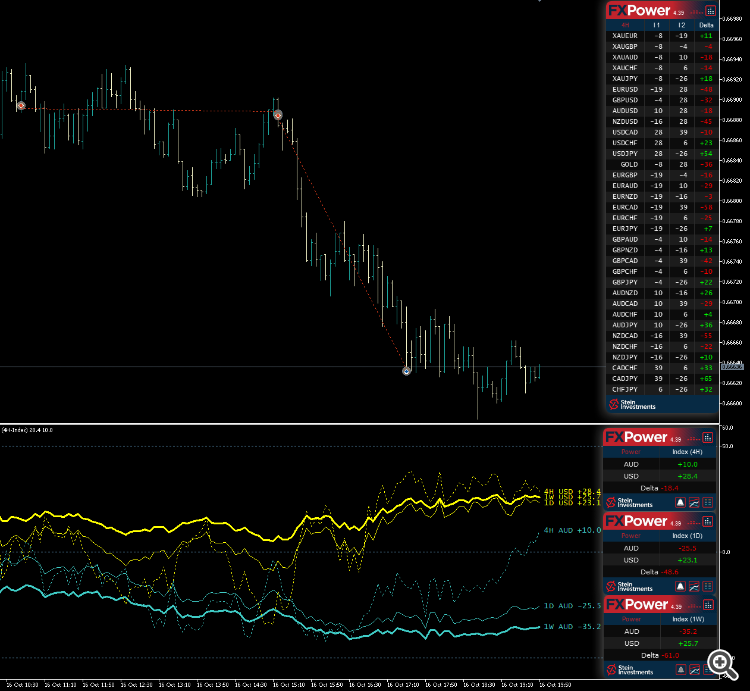Image resolution: width=750 pixels, height=691 pixels.
Task: Select the XAUJPY row
Action: point(662,78)
